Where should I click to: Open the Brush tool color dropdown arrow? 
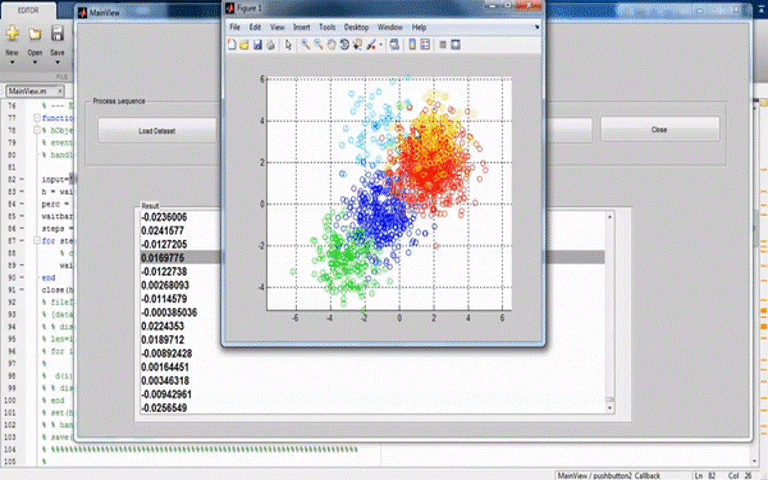[381, 45]
